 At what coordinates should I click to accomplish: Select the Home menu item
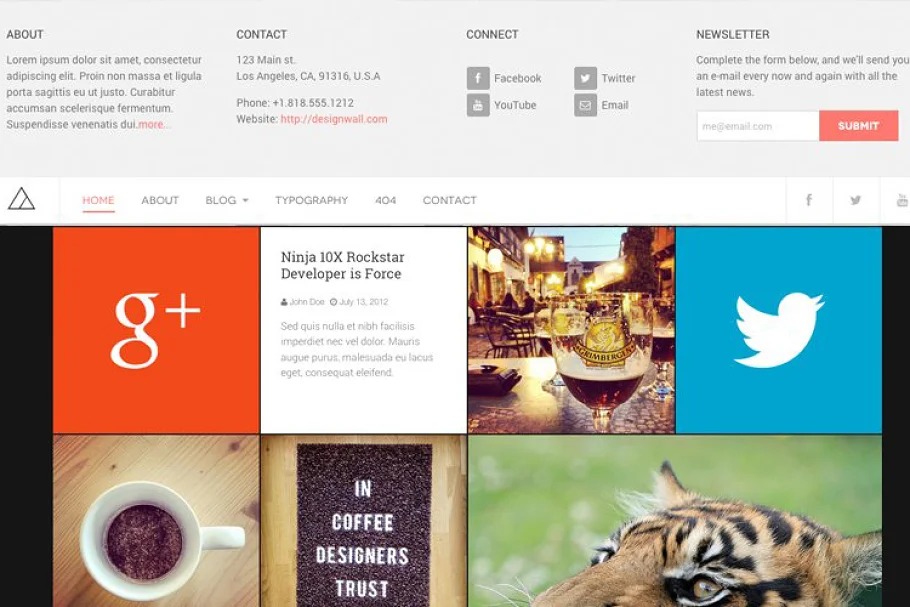coord(98,200)
